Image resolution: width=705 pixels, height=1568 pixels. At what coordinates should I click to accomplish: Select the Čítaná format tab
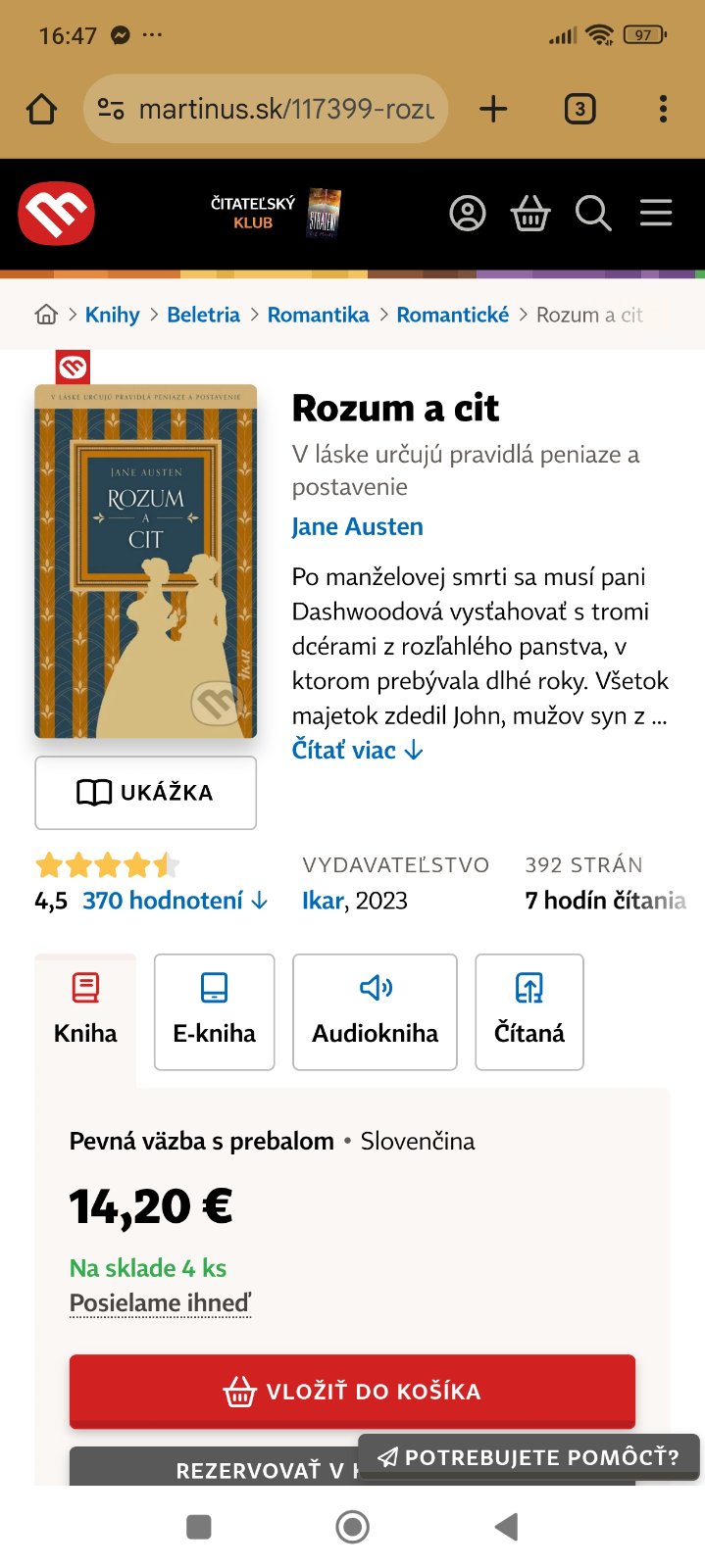(x=529, y=1011)
